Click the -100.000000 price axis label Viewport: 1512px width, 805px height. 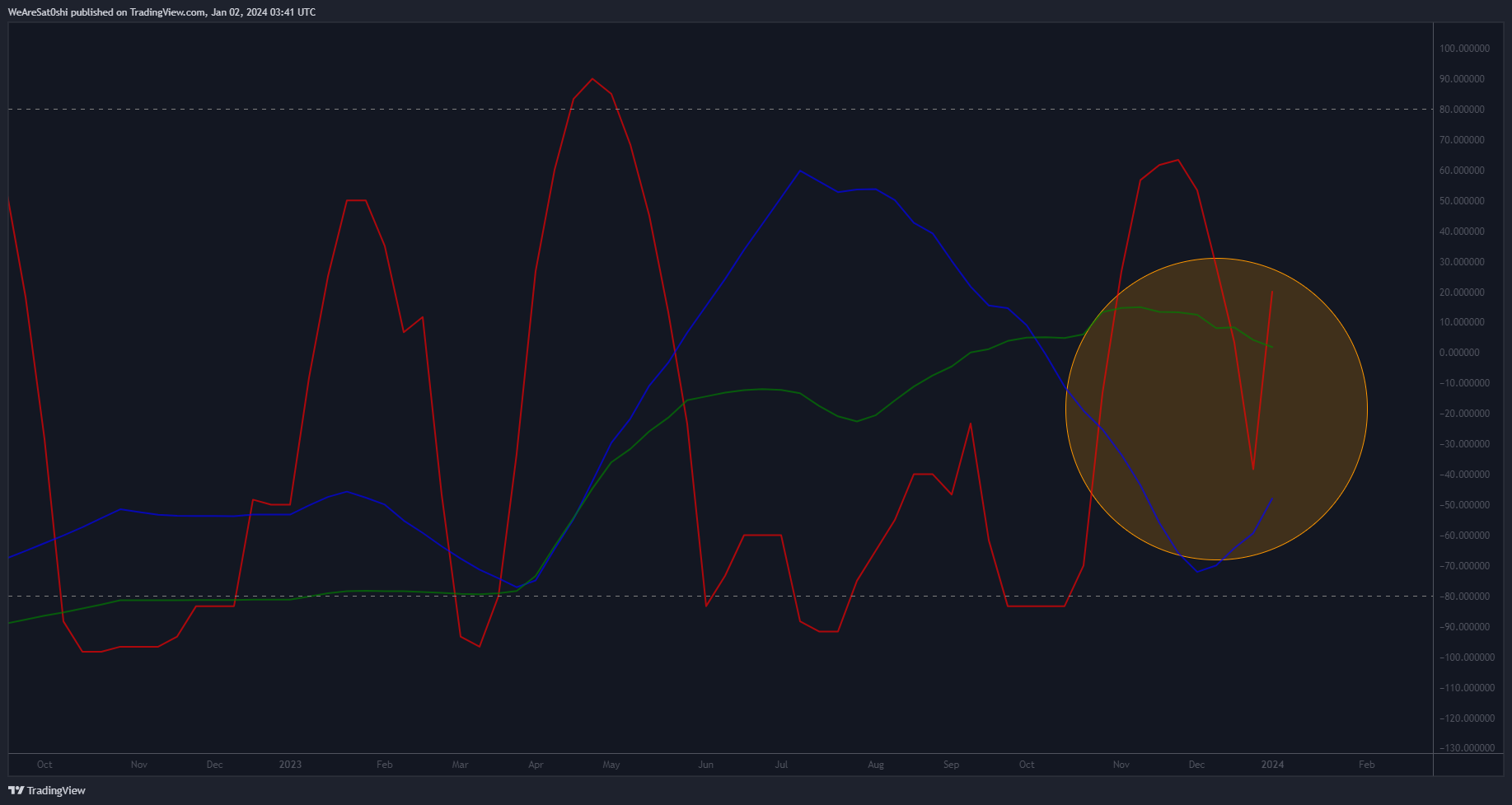(x=1467, y=658)
